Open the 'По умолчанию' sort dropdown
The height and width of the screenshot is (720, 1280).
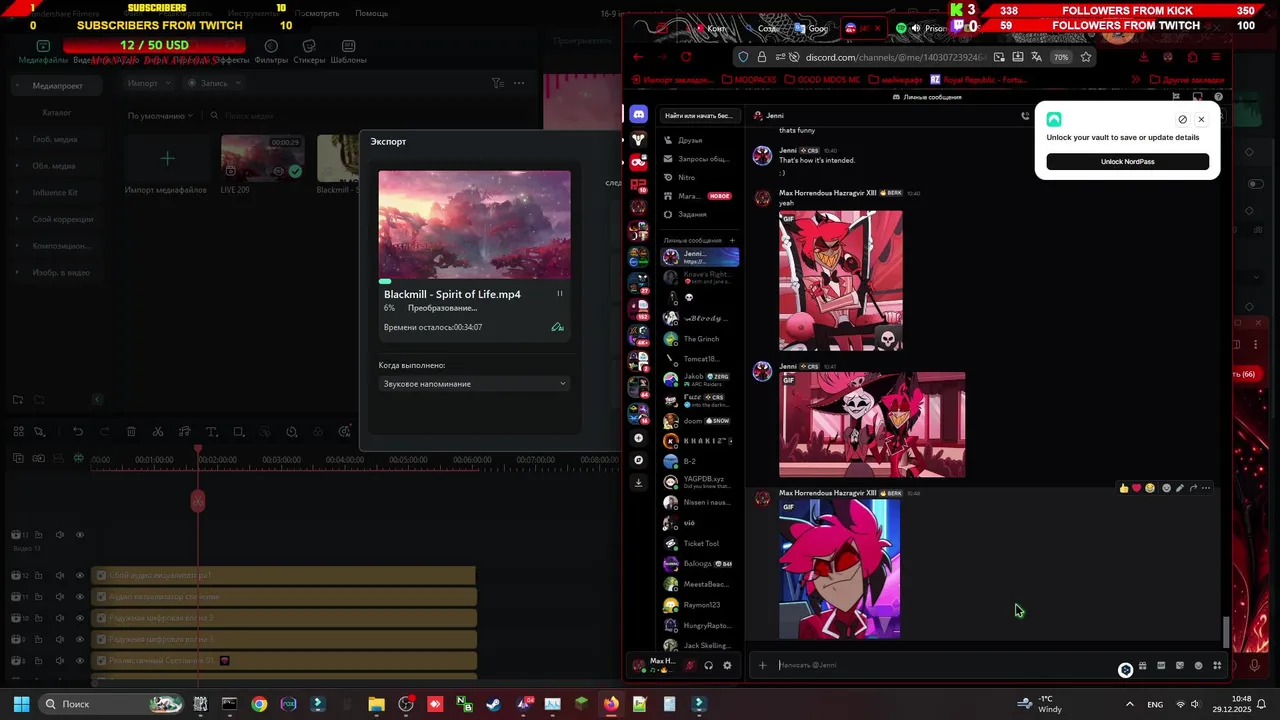[x=160, y=116]
